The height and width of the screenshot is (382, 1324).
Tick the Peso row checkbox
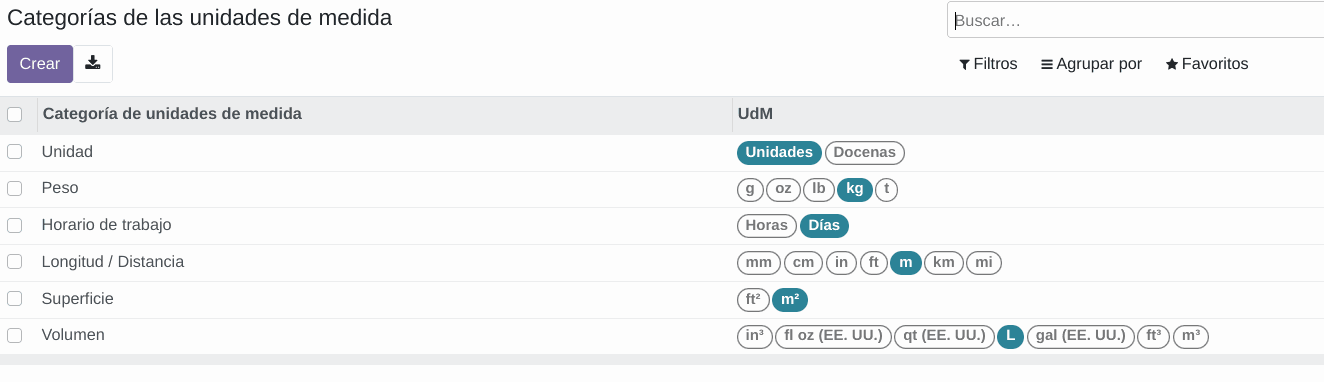(x=15, y=188)
